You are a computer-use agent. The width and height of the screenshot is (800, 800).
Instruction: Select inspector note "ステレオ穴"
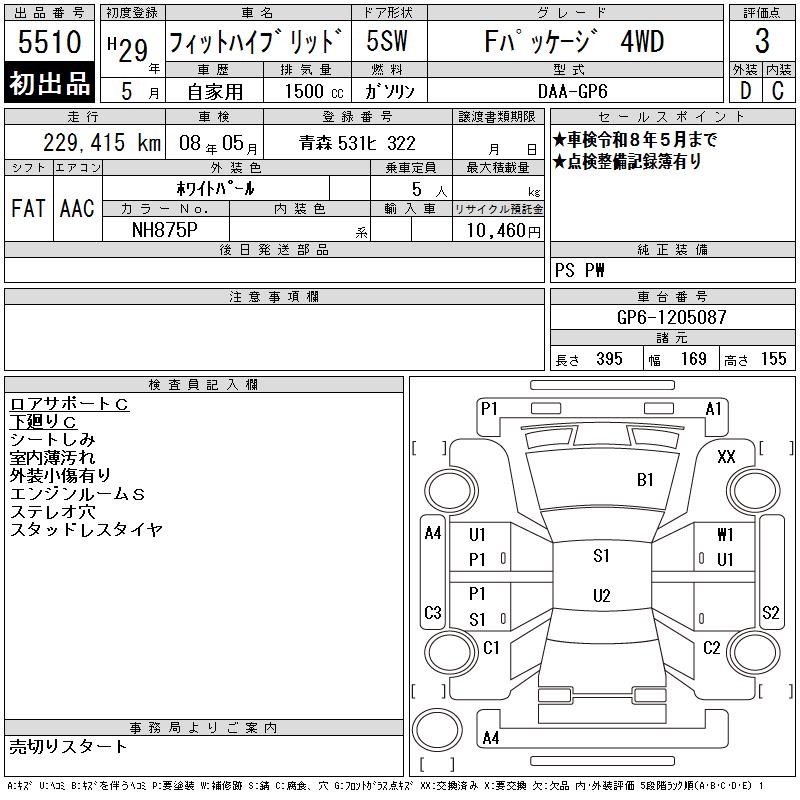point(53,512)
